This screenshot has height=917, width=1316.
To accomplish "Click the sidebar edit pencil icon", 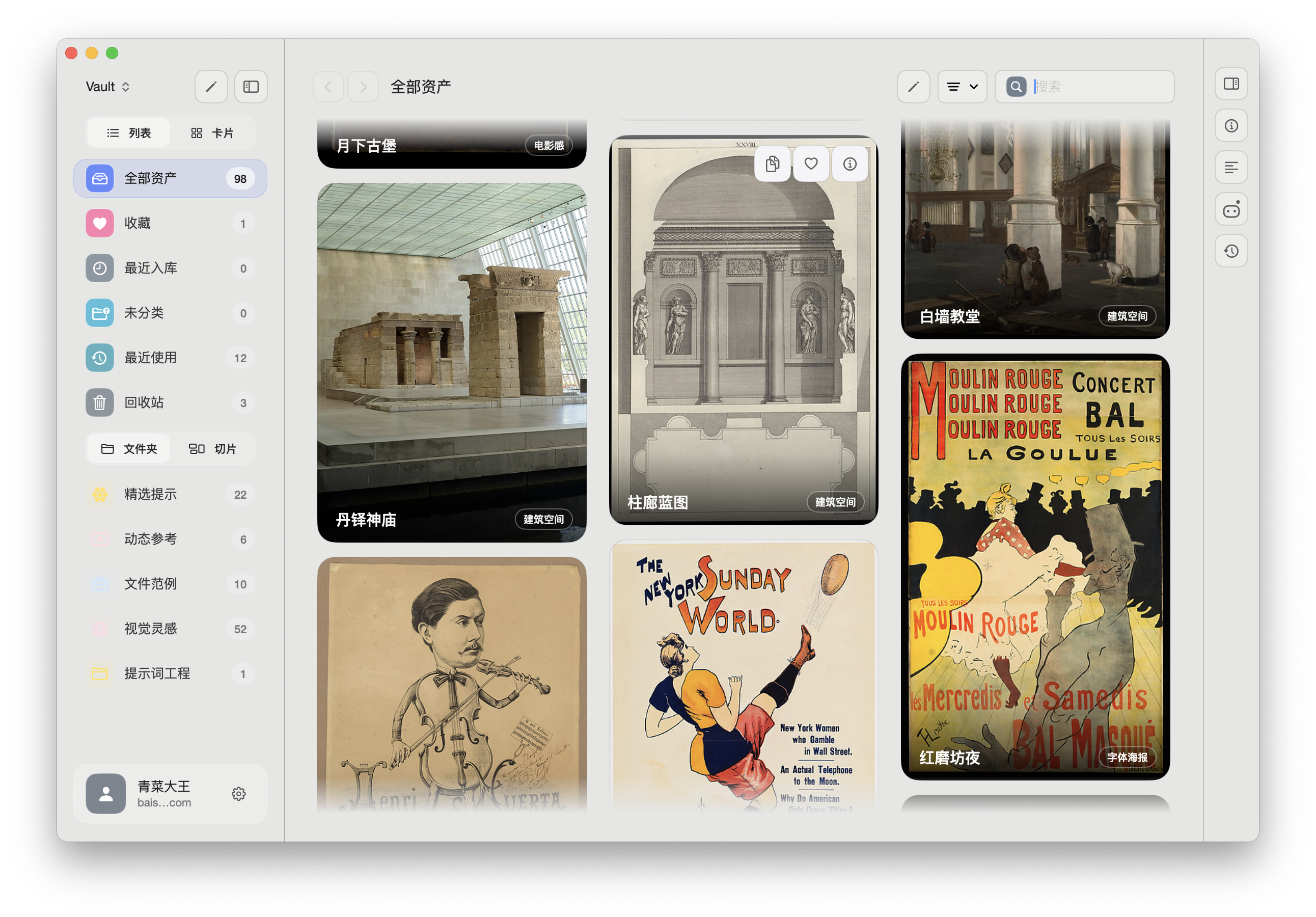I will click(x=211, y=87).
